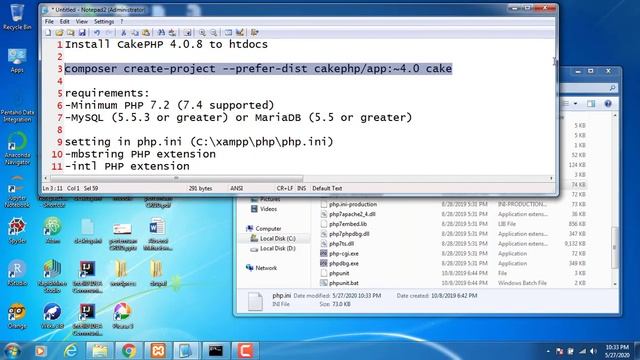The width and height of the screenshot is (640, 360).
Task: Open XAMPP control panel from taskbar
Action: [x=158, y=351]
